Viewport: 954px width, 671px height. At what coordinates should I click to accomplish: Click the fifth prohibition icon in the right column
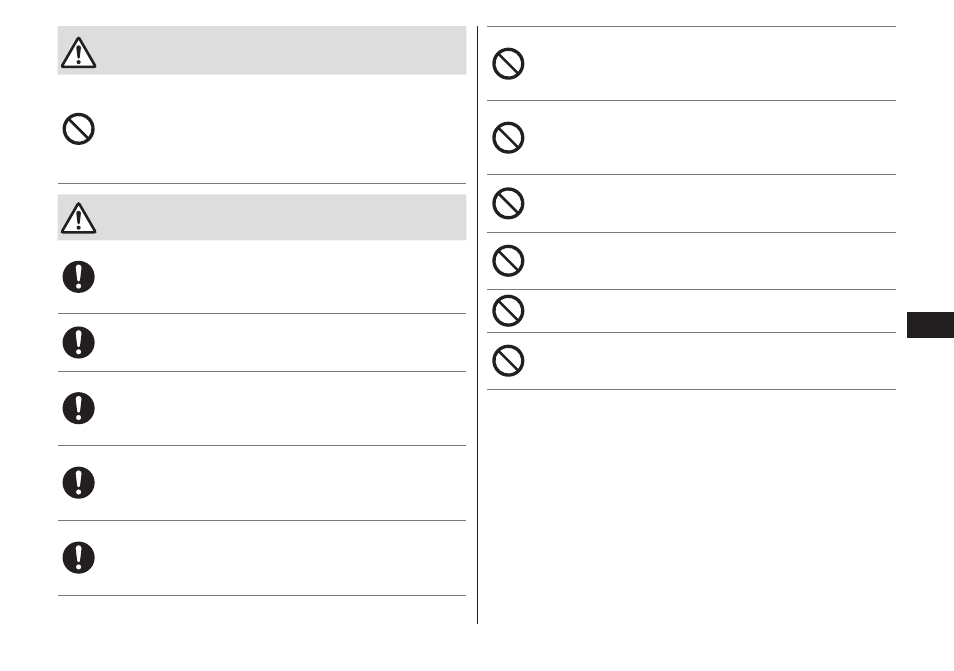[508, 311]
